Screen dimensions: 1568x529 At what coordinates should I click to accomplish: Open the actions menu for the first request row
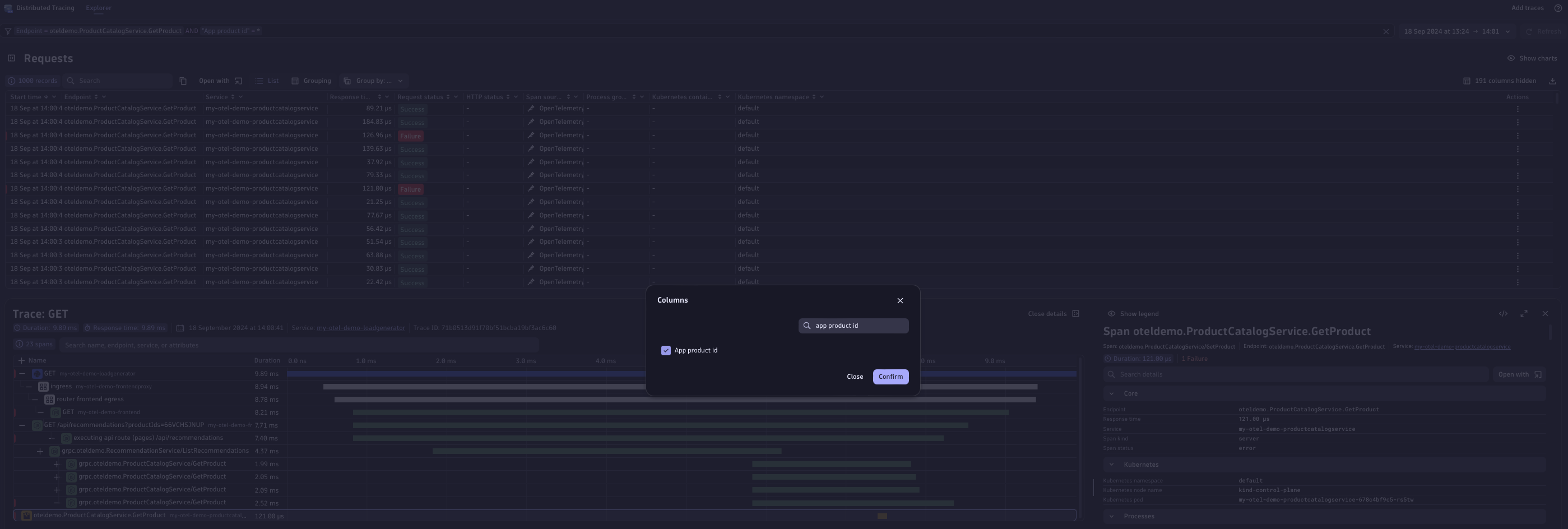tap(1519, 108)
